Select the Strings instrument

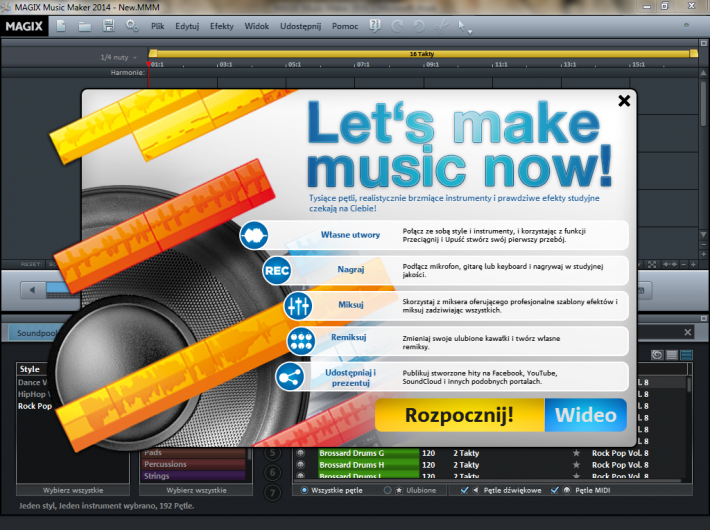[x=194, y=476]
